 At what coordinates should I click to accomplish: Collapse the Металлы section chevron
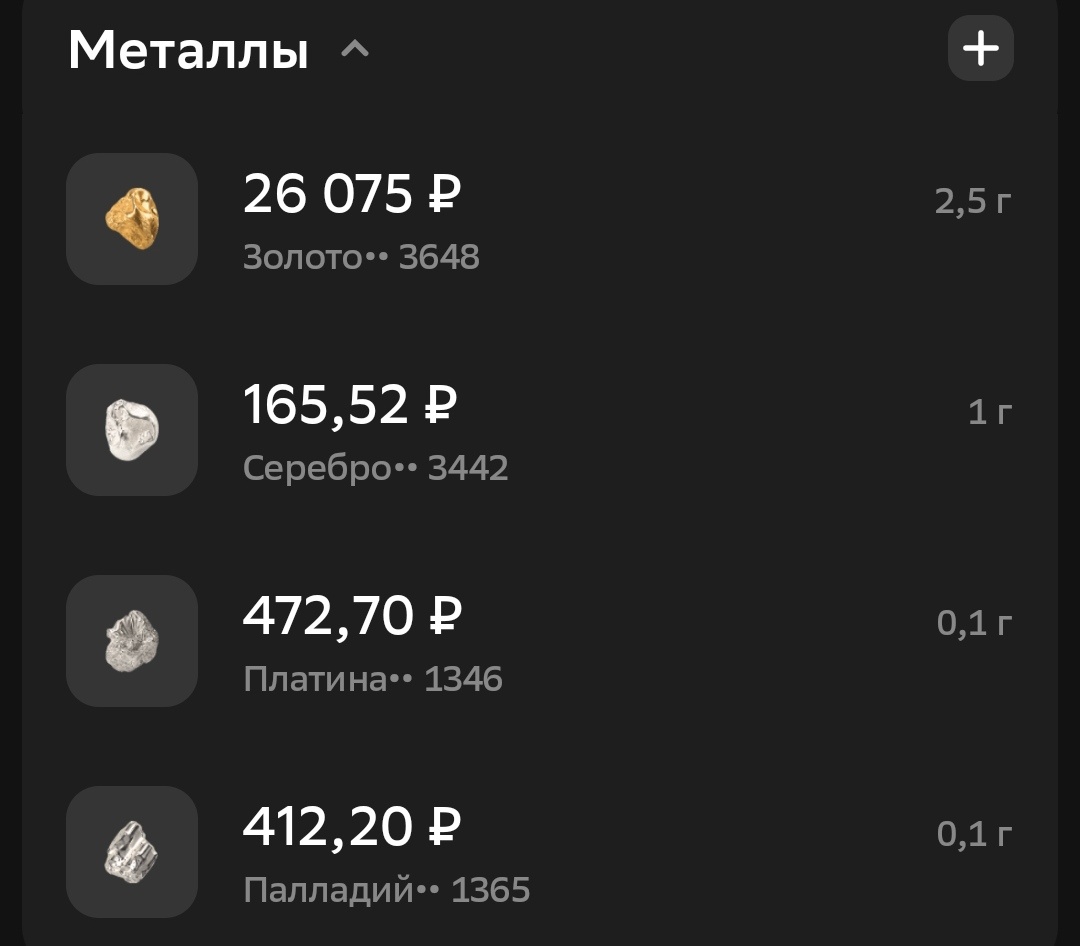[x=355, y=48]
